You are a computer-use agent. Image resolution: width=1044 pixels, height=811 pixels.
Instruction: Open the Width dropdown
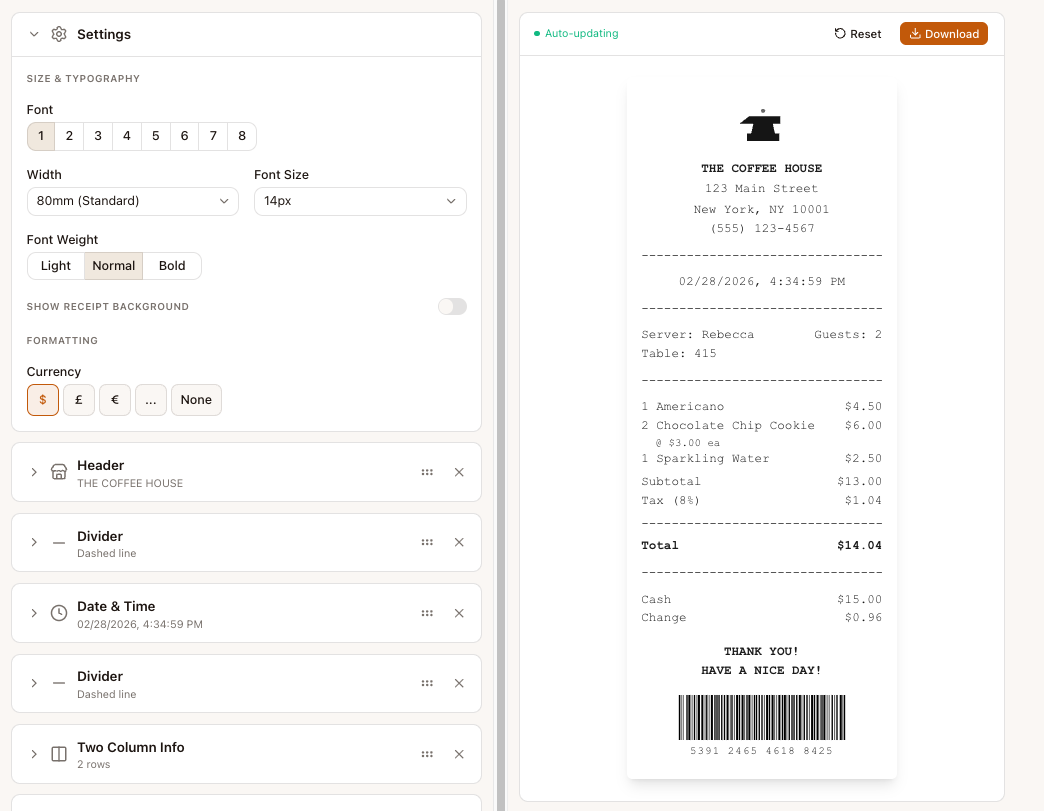click(133, 201)
